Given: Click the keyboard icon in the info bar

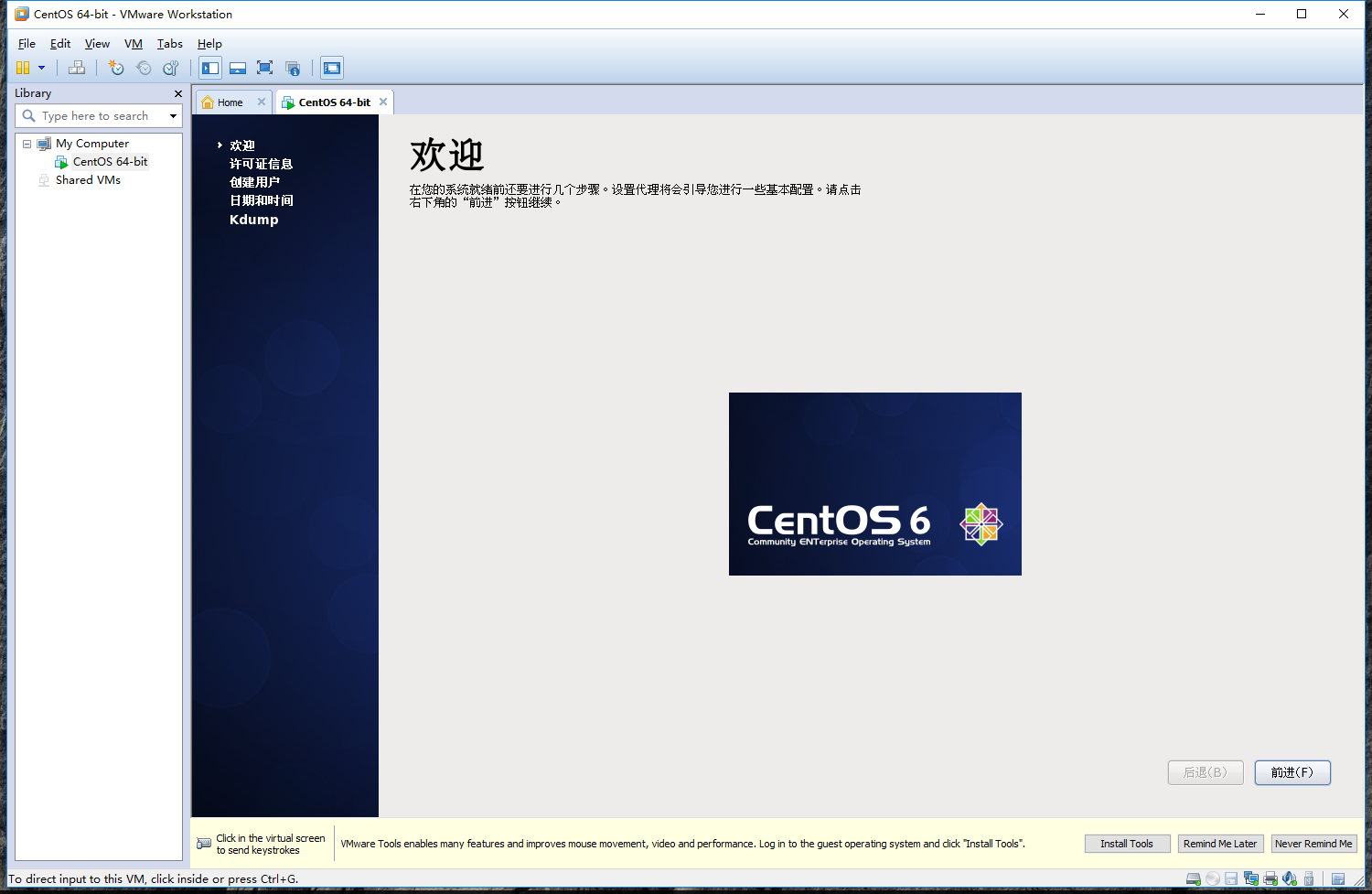Looking at the screenshot, I should (x=204, y=844).
